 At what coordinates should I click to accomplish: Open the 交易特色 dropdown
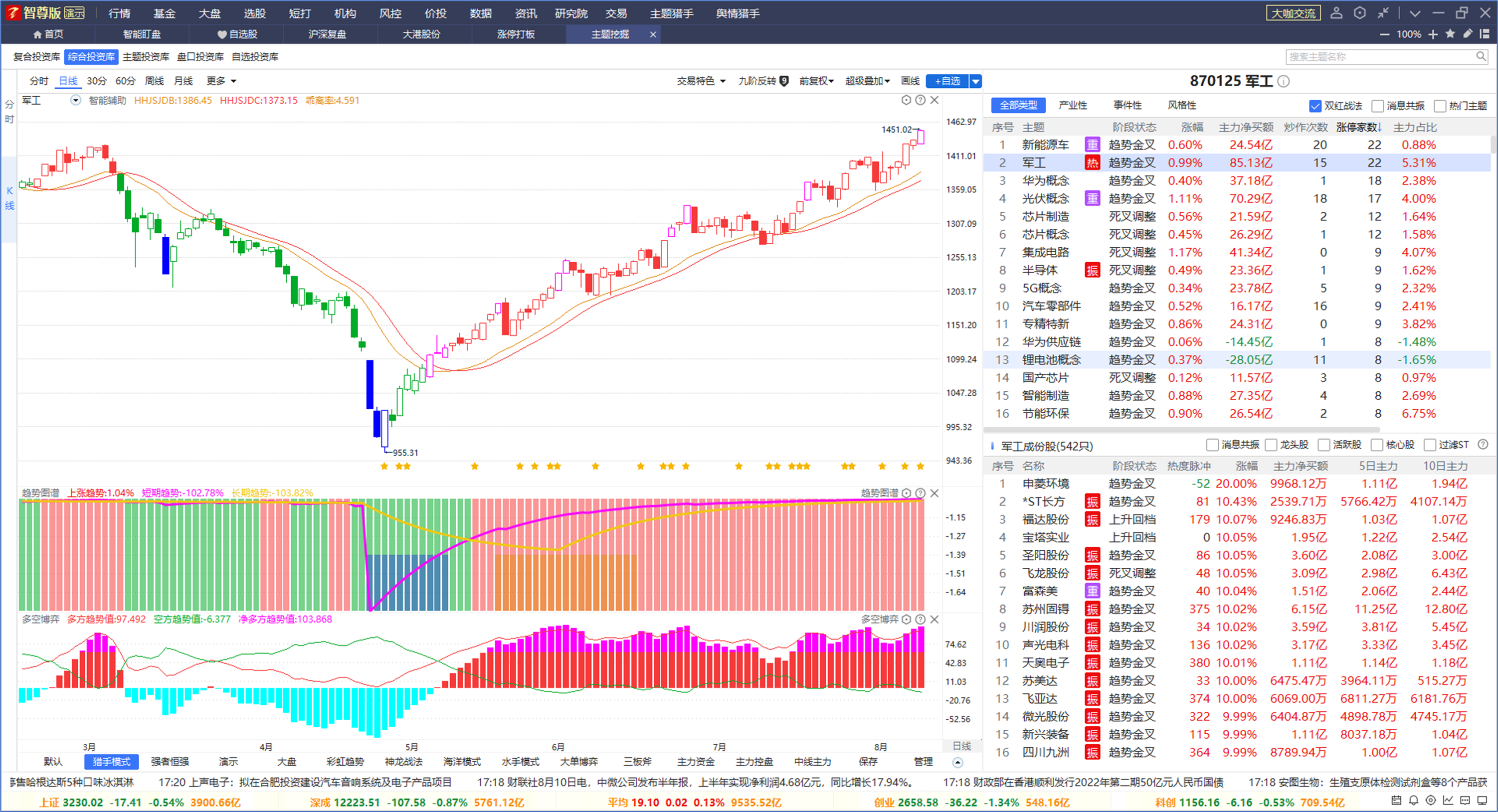point(701,81)
